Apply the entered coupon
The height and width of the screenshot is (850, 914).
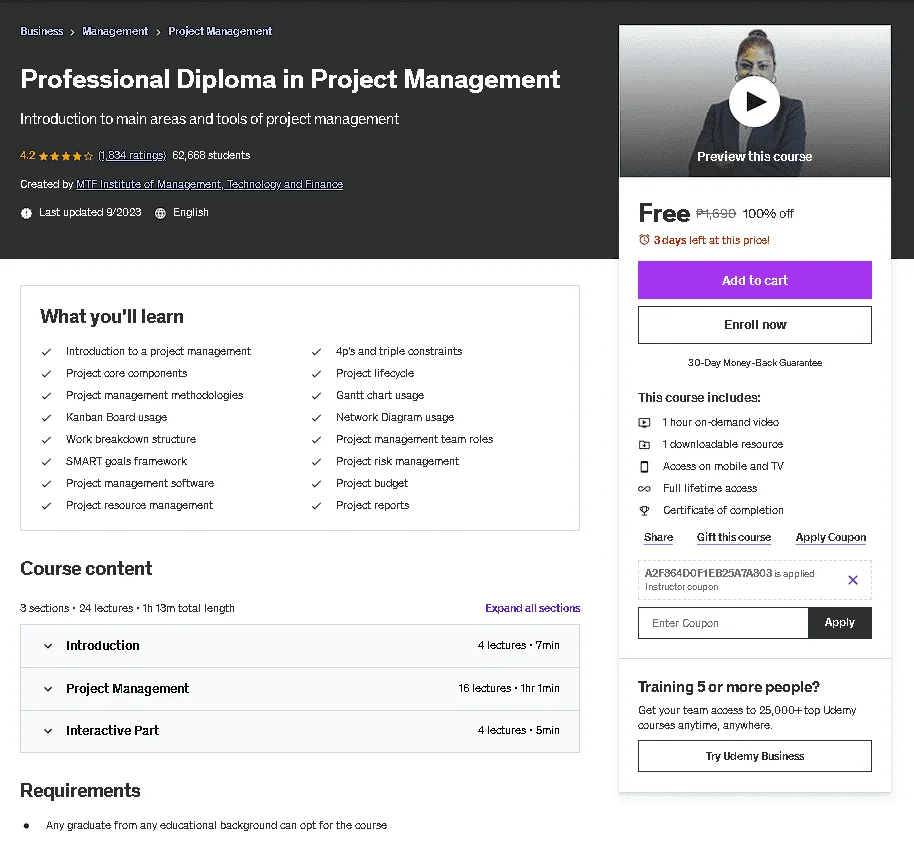[839, 623]
